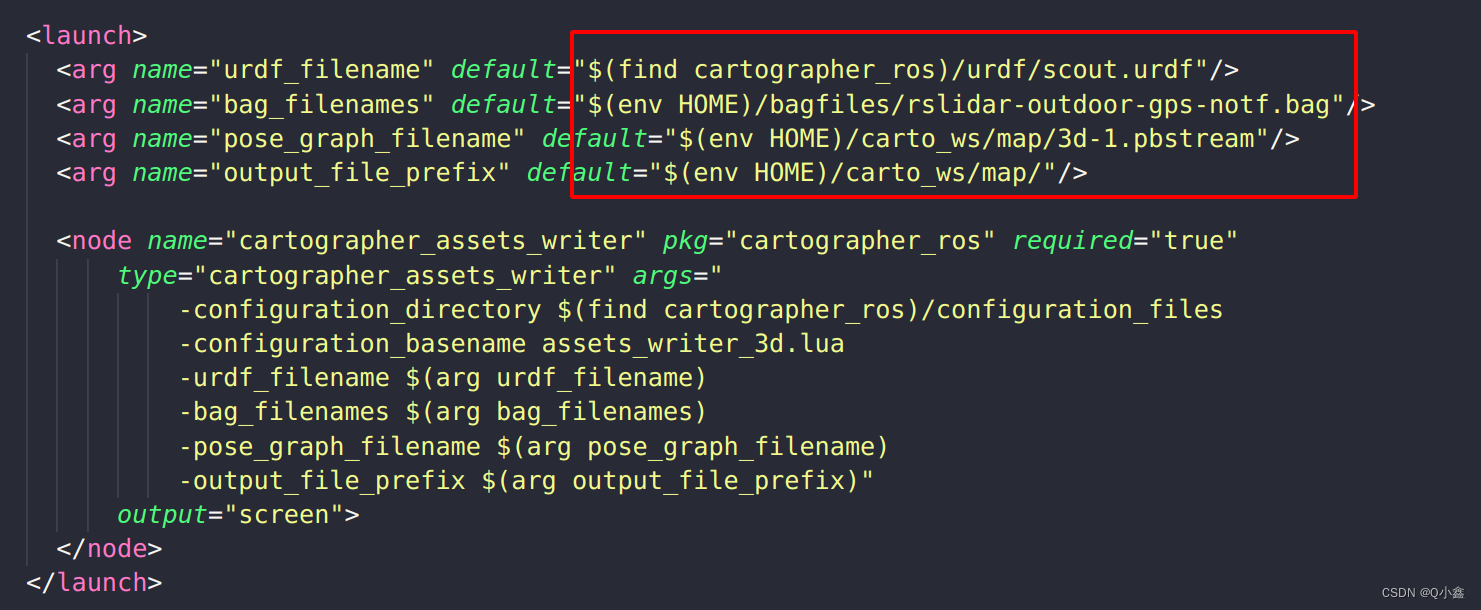1481x610 pixels.
Task: Click the opening launch tag
Action: coord(87,36)
